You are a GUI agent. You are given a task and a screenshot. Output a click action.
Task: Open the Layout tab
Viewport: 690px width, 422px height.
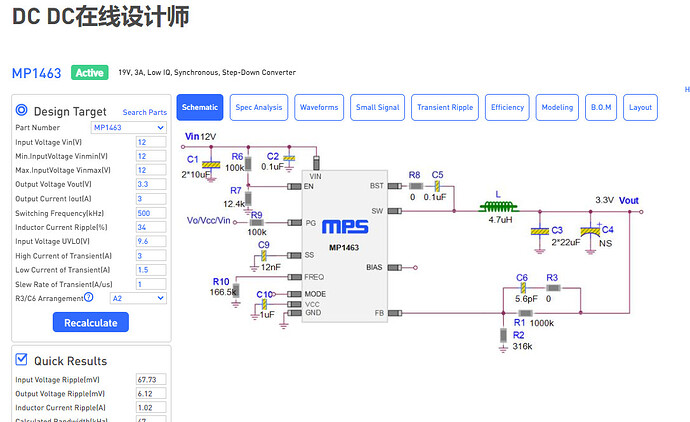coord(640,107)
